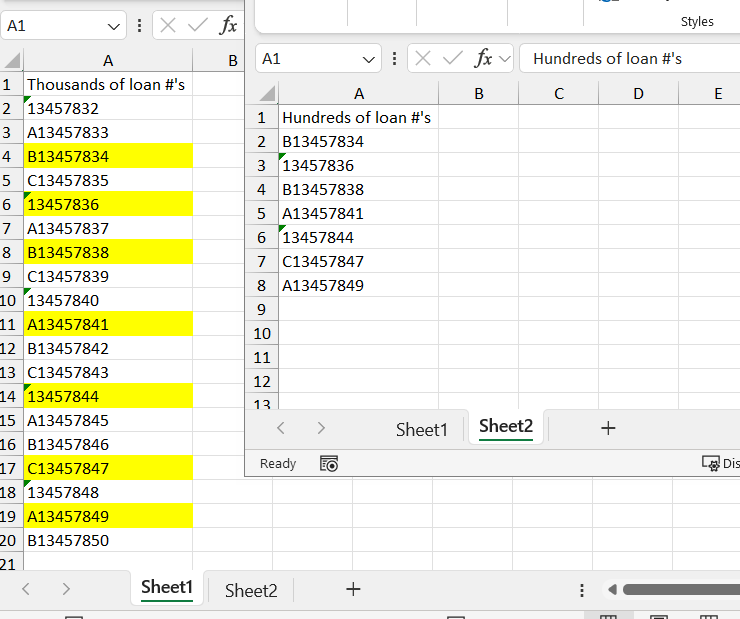
Task: Click next sheet arrow in the front window
Action: pyautogui.click(x=321, y=428)
